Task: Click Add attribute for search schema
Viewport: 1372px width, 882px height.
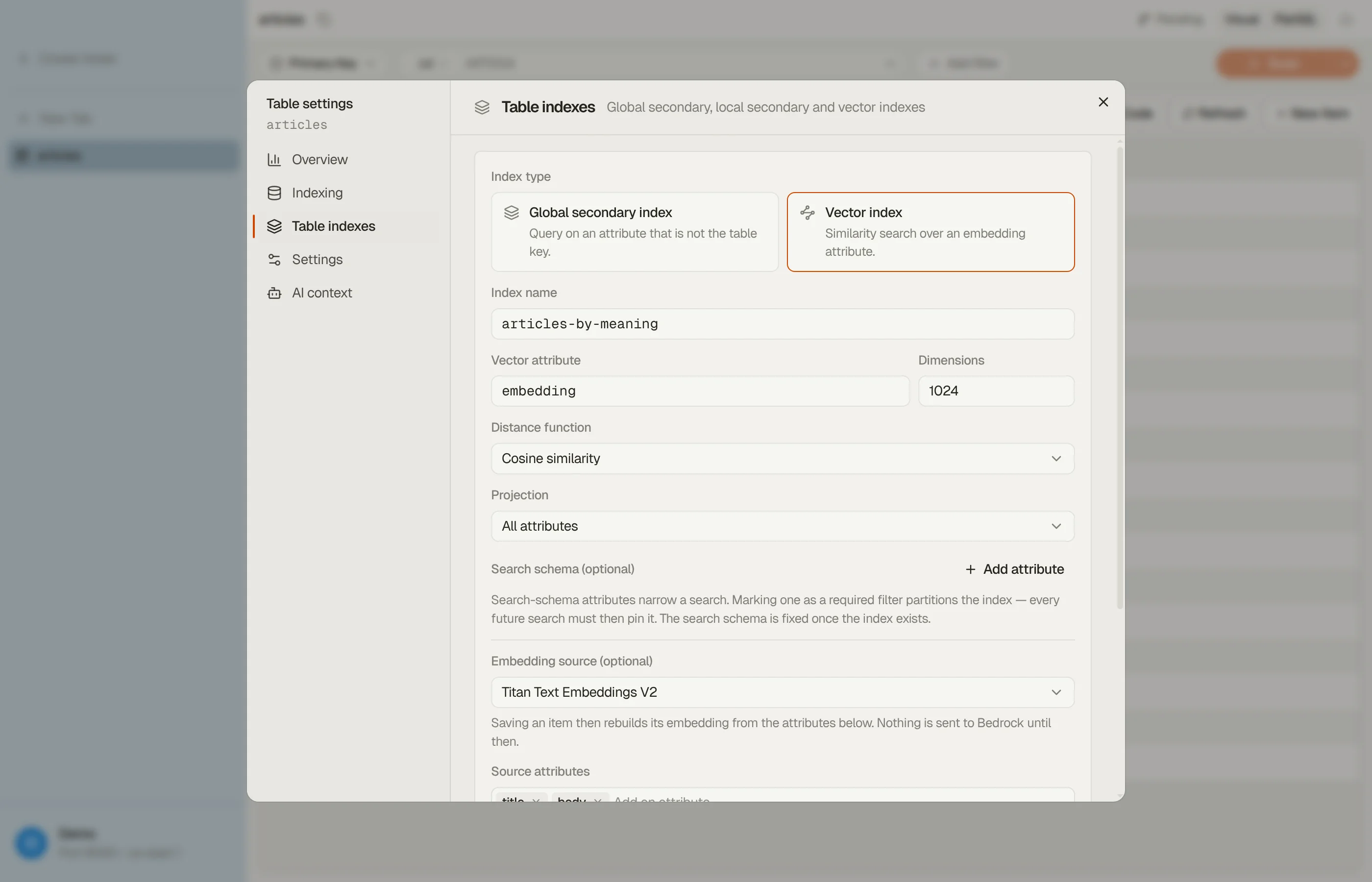Action: click(1014, 569)
